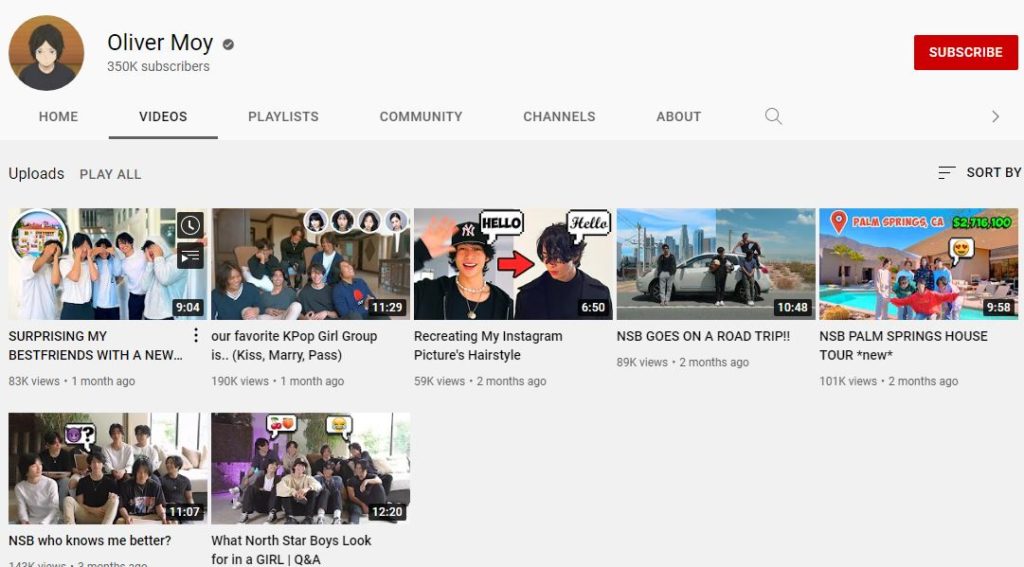Open the Playlists tab

click(283, 116)
